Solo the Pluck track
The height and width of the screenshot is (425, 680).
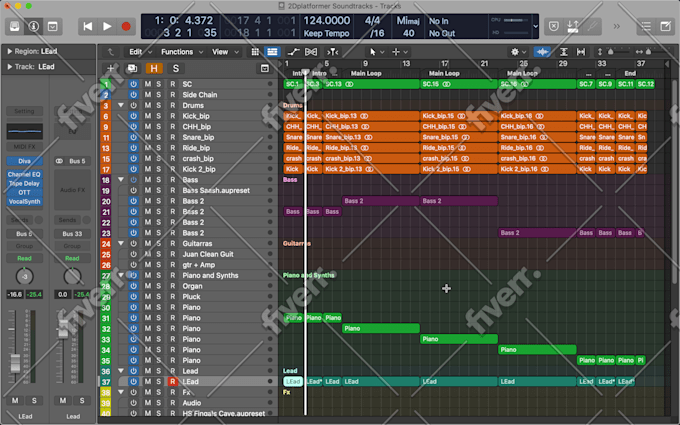click(x=159, y=297)
